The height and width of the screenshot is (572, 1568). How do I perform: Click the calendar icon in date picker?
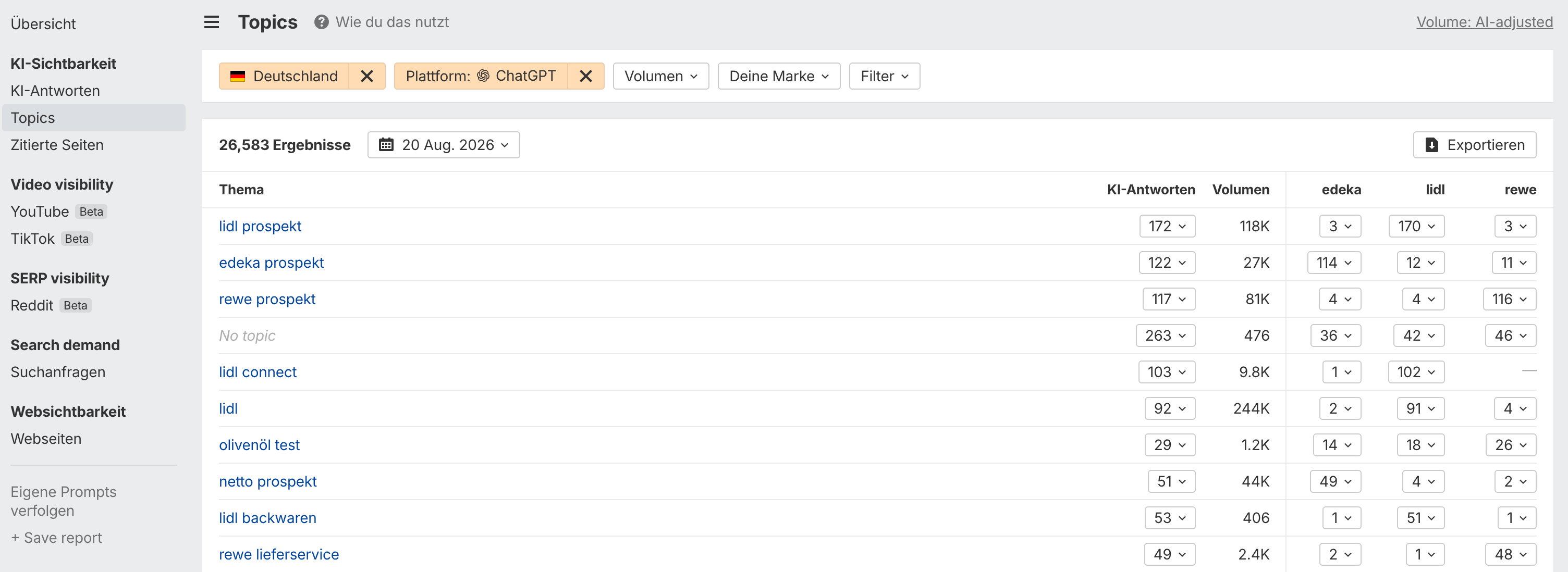386,145
